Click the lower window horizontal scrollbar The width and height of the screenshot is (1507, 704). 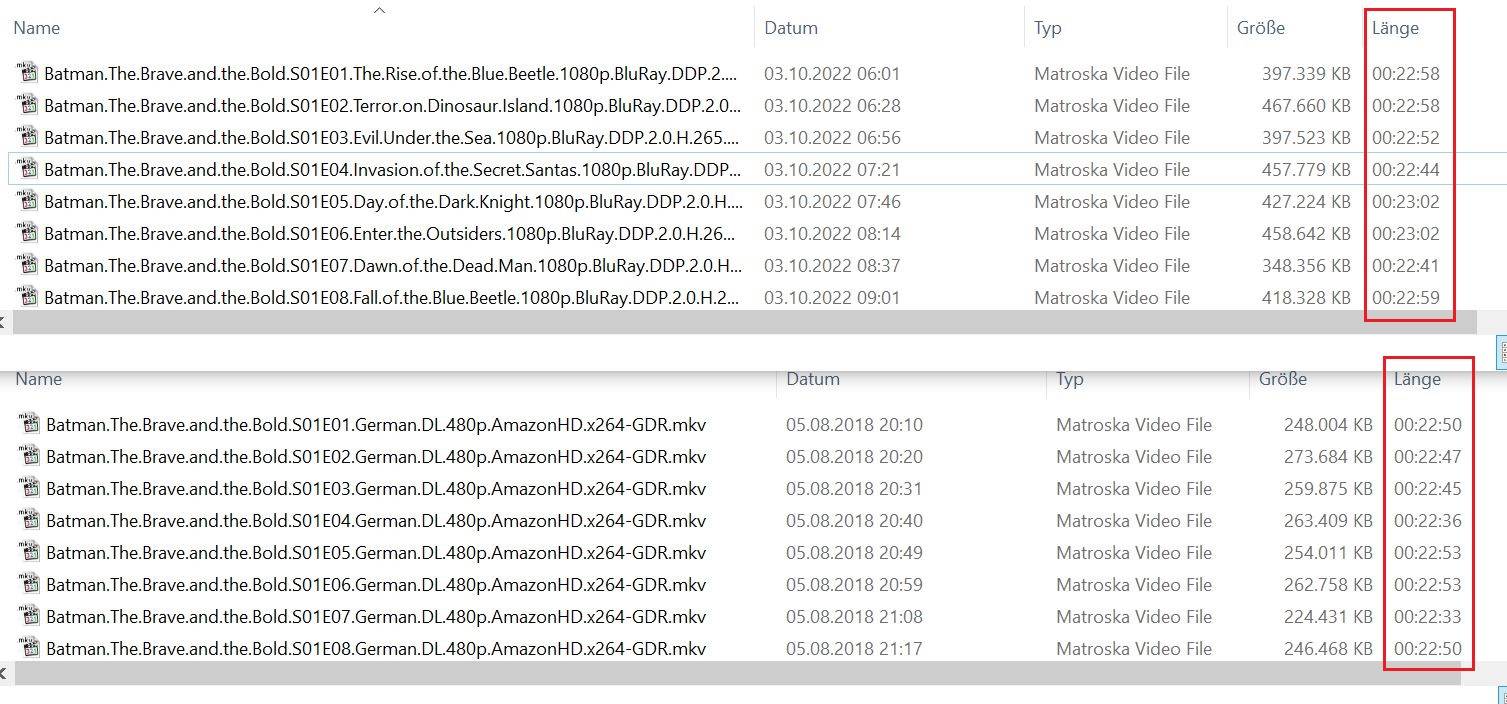(x=736, y=673)
